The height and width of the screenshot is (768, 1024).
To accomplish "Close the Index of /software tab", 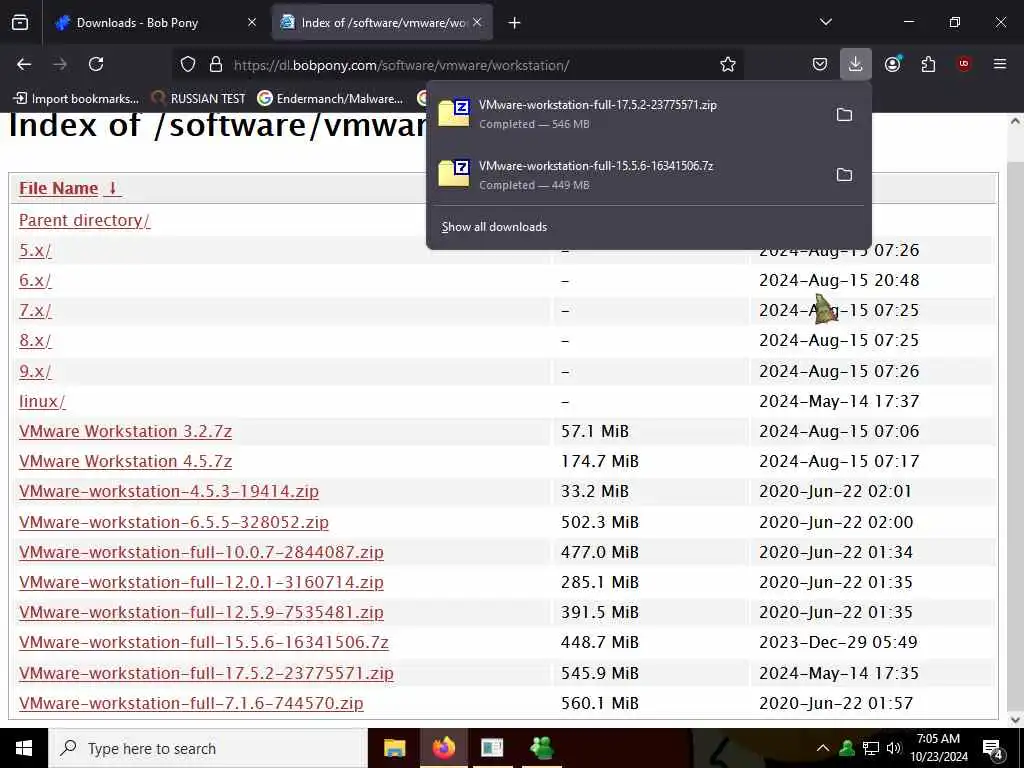I will click(477, 23).
